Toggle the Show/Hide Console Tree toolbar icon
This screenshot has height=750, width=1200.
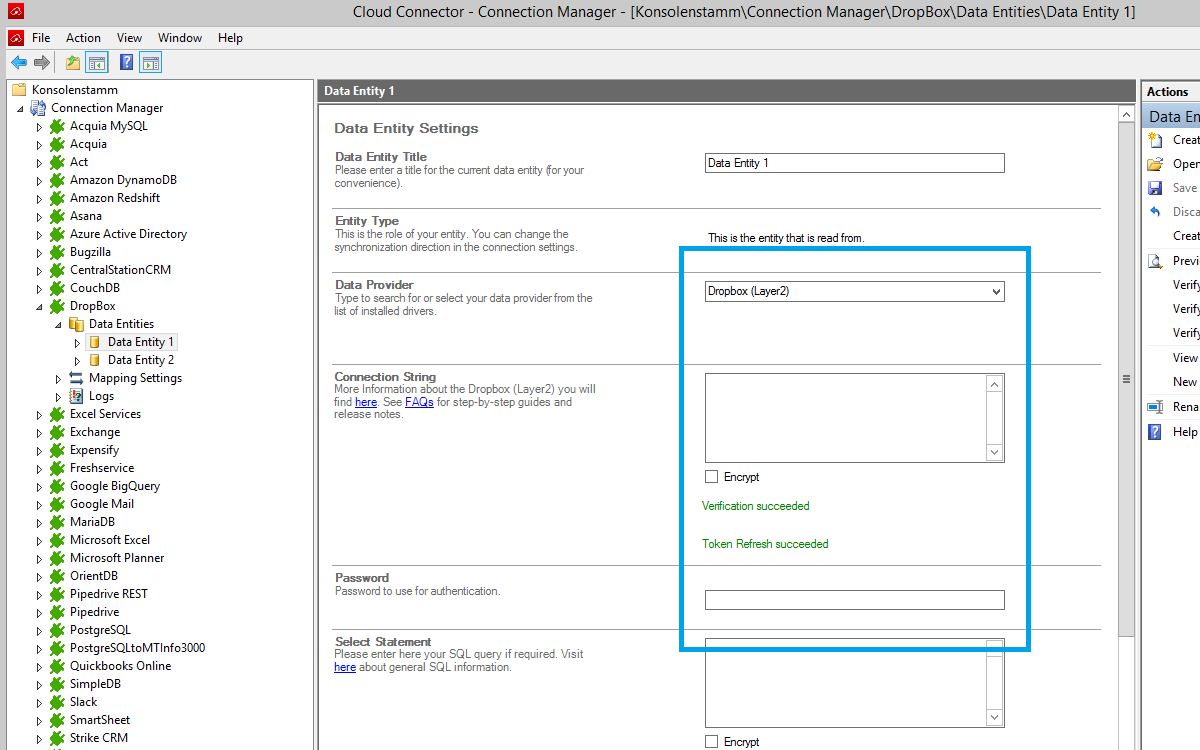pos(97,63)
